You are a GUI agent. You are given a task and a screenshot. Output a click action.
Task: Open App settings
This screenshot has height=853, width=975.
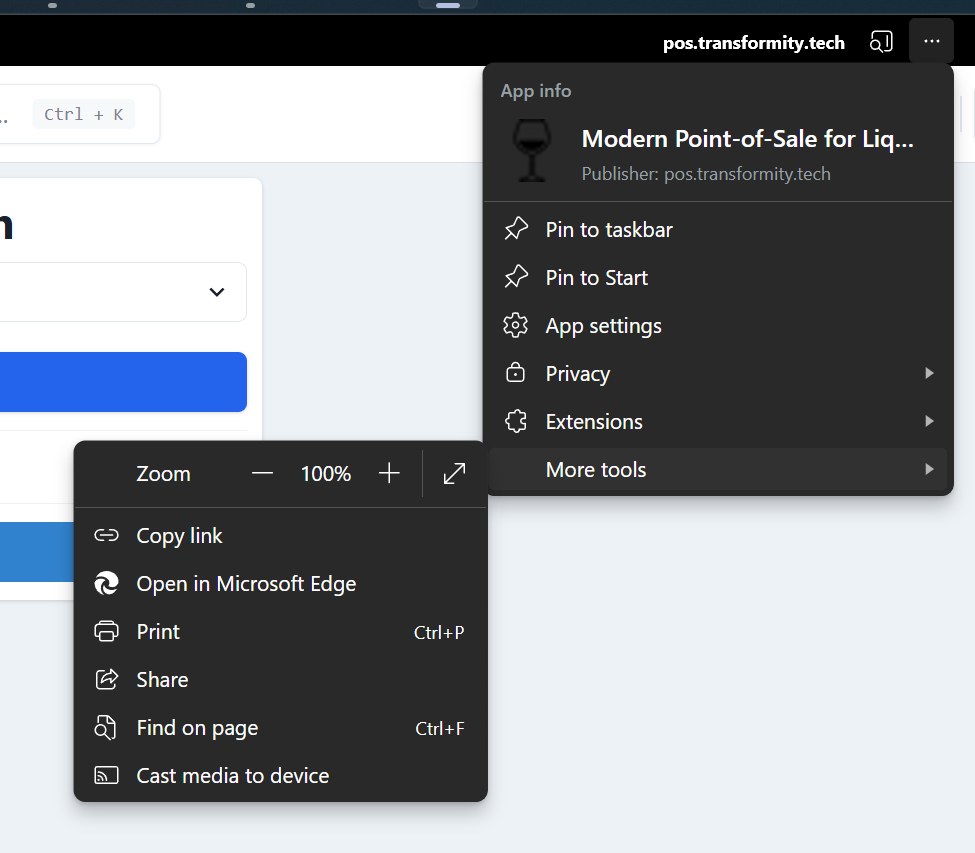(x=603, y=326)
